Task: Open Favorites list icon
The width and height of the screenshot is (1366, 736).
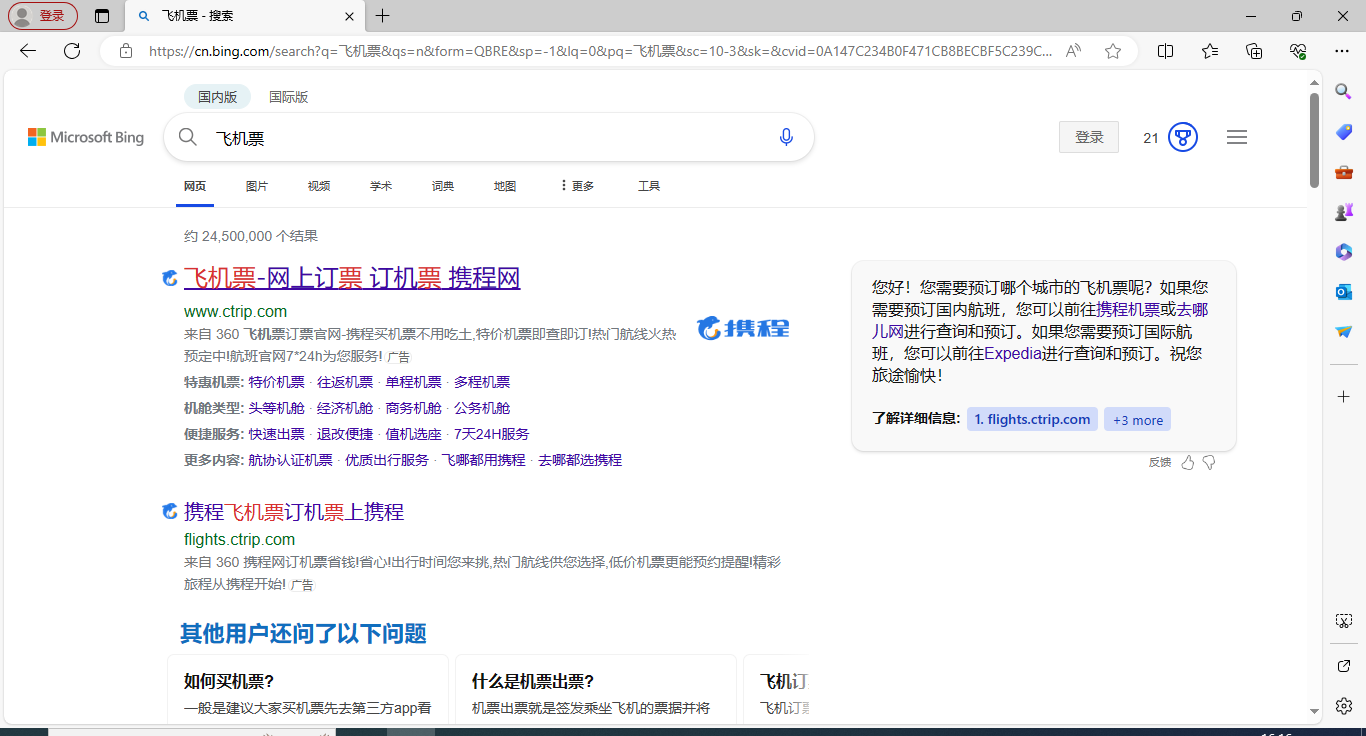Action: pos(1210,51)
